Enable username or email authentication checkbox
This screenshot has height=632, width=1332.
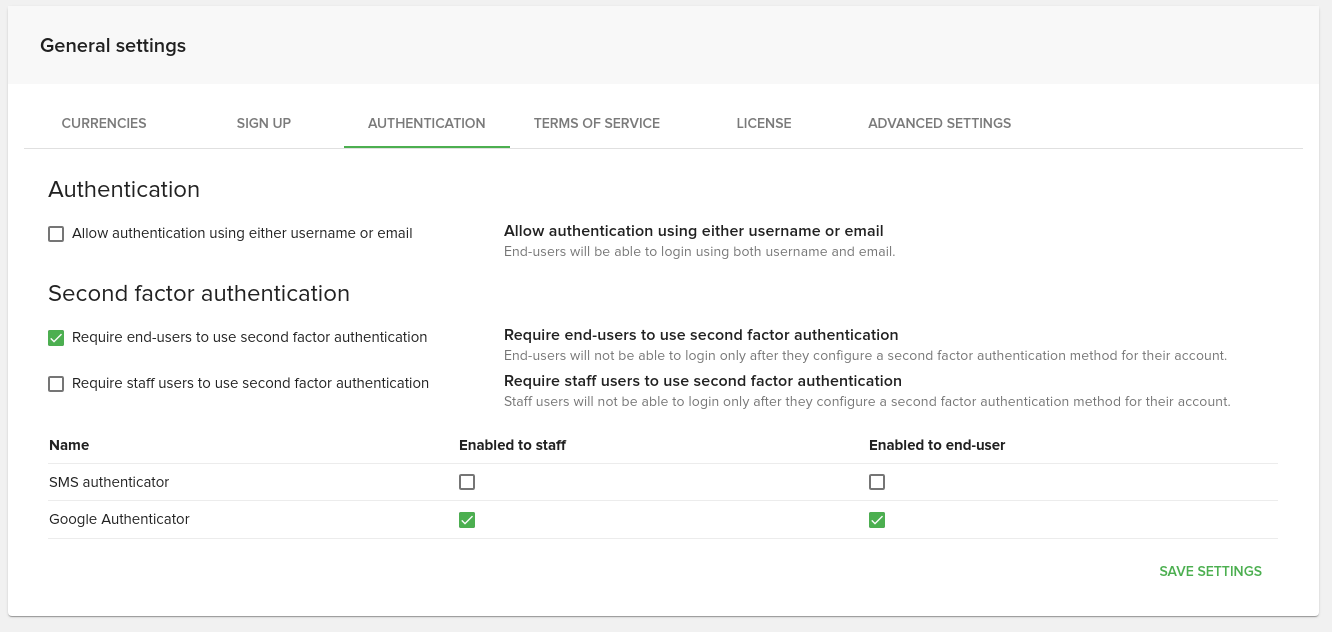point(56,234)
